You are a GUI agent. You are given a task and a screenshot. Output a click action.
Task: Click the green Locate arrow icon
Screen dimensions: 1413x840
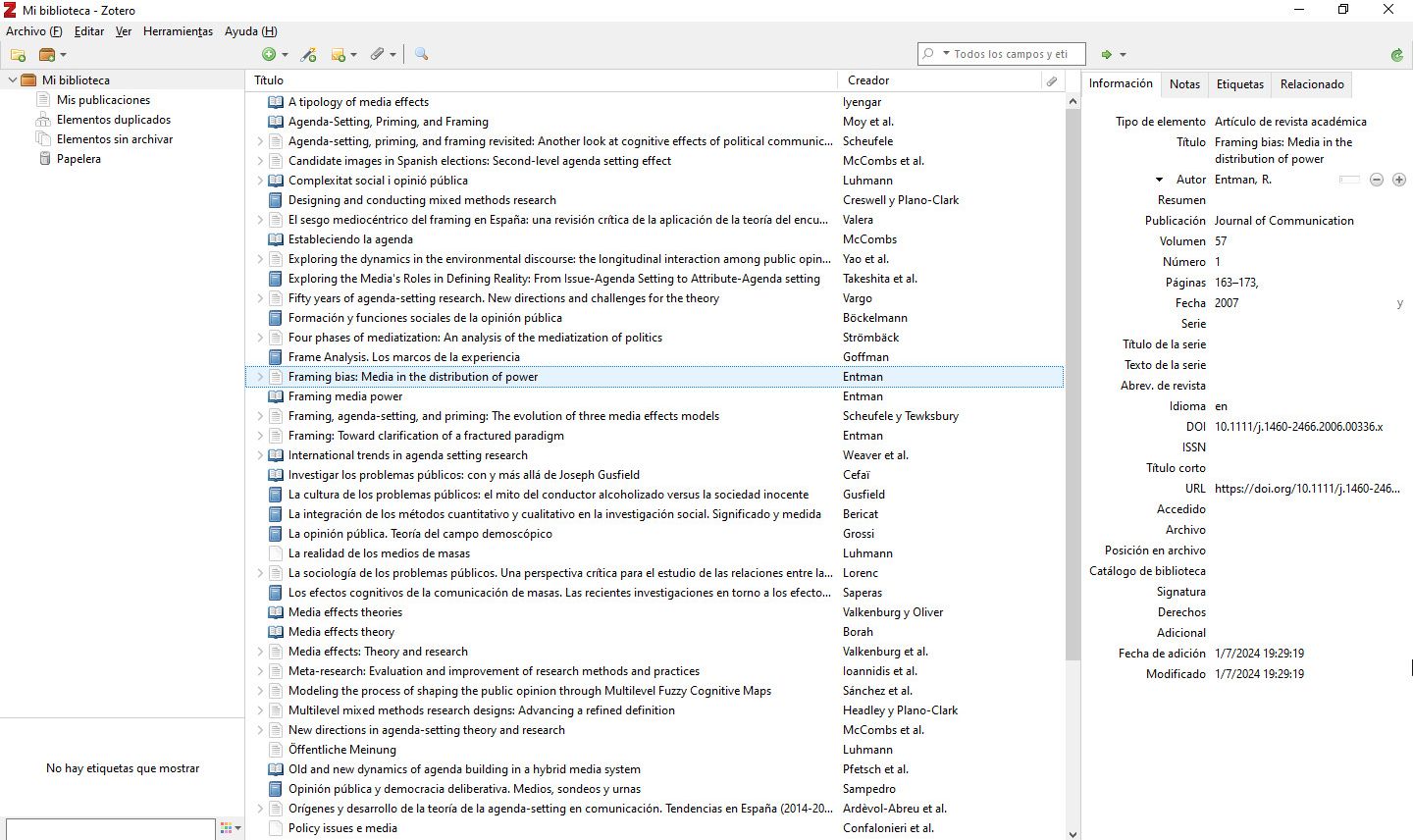coord(1107,55)
